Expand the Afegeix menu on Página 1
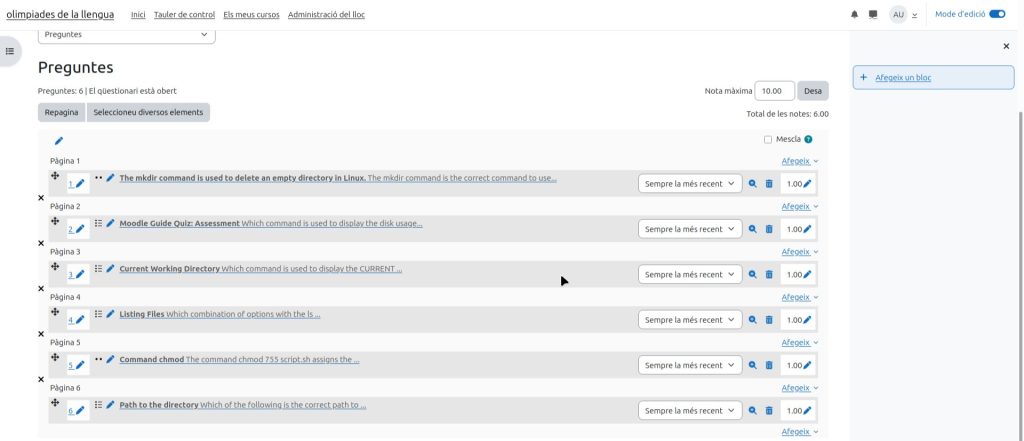This screenshot has height=441, width=1024. coord(799,161)
